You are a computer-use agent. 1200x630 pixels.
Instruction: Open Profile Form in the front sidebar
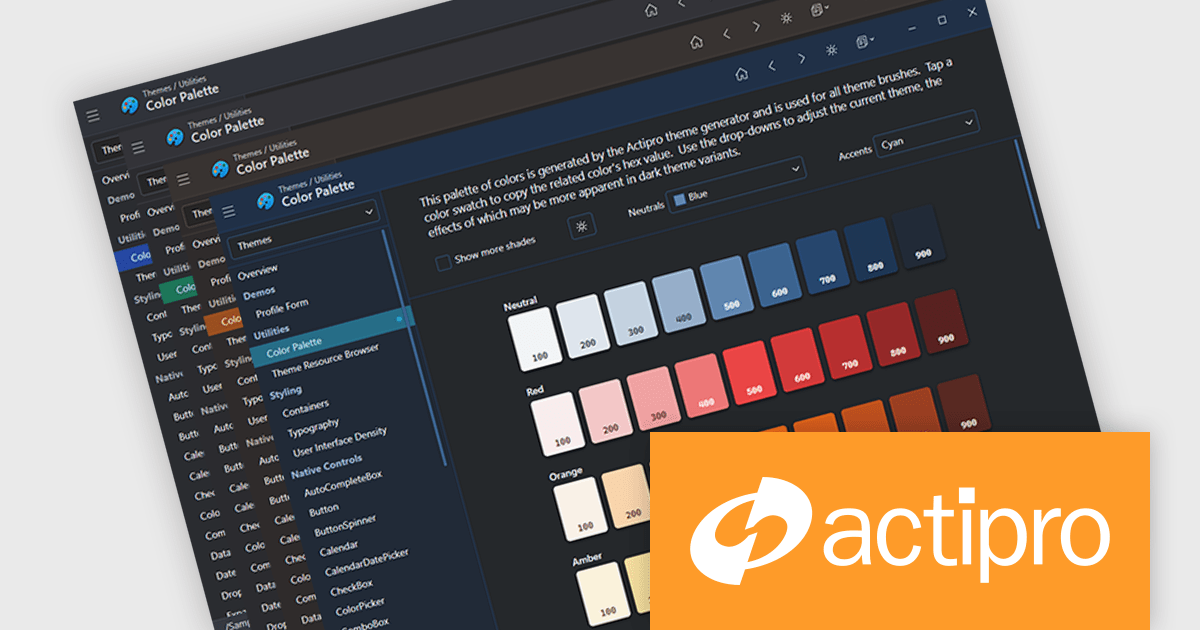click(282, 308)
